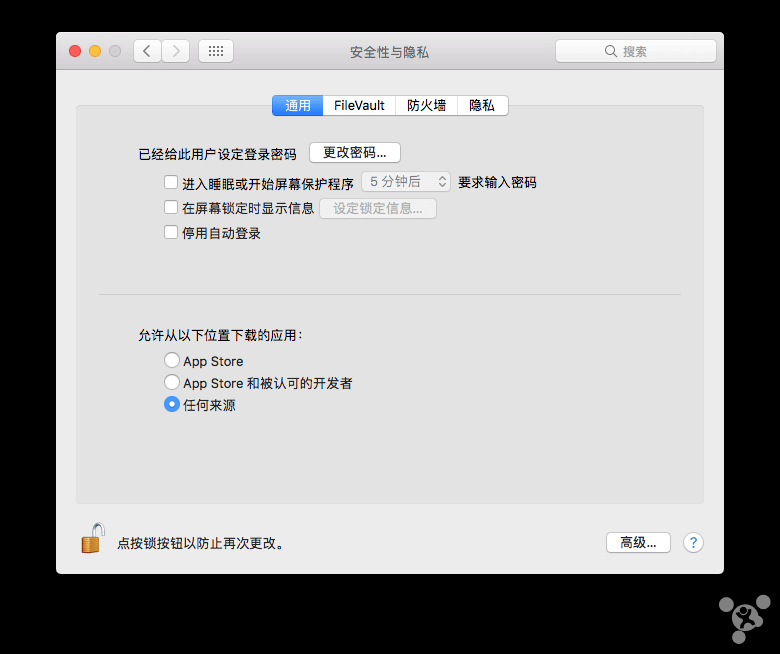Image resolution: width=780 pixels, height=654 pixels.
Task: Open 高级... advanced settings button
Action: click(638, 542)
